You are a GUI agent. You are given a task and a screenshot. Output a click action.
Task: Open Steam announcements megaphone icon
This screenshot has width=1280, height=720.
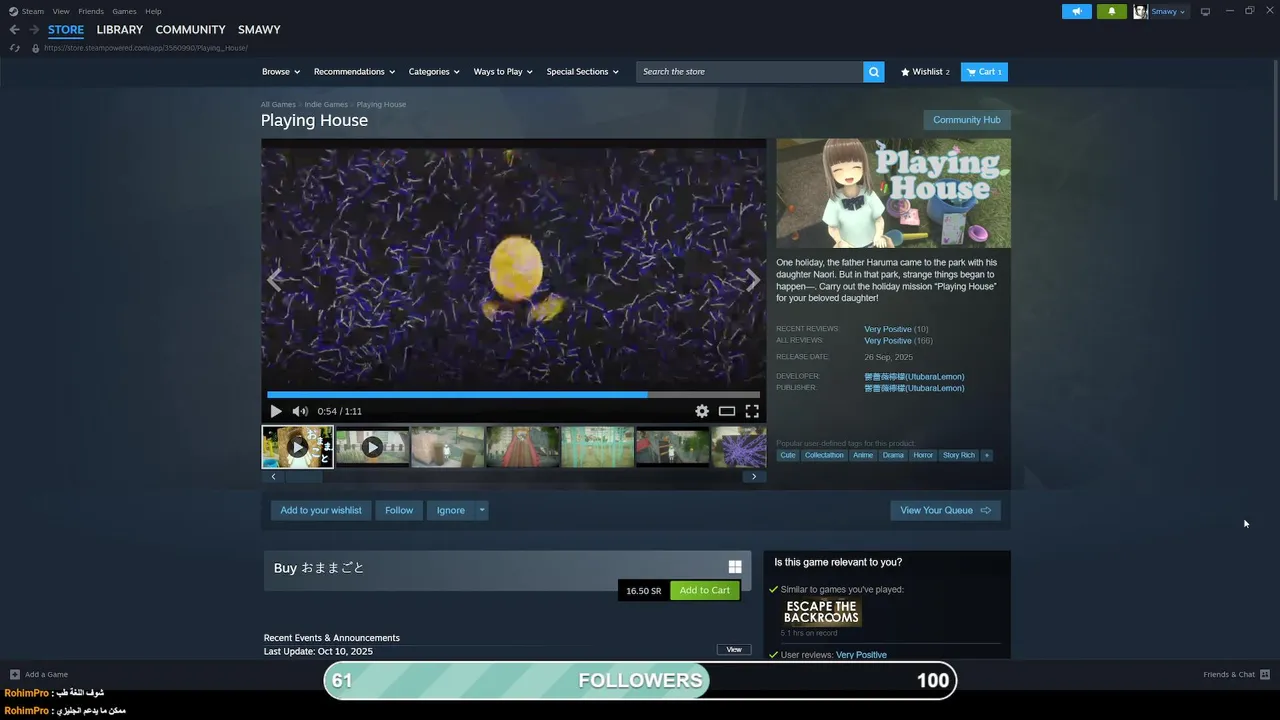coord(1077,12)
